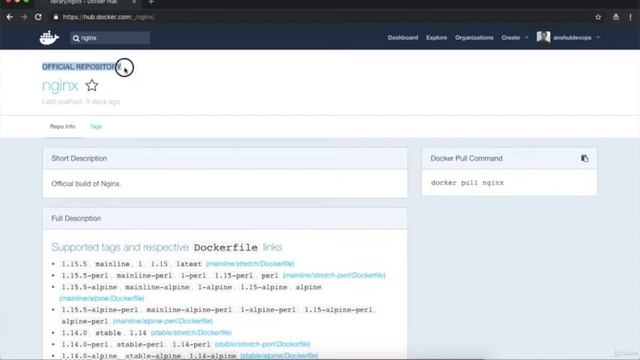The height and width of the screenshot is (360, 640).
Task: Go forward with the browser forward arrow
Action: tap(24, 17)
